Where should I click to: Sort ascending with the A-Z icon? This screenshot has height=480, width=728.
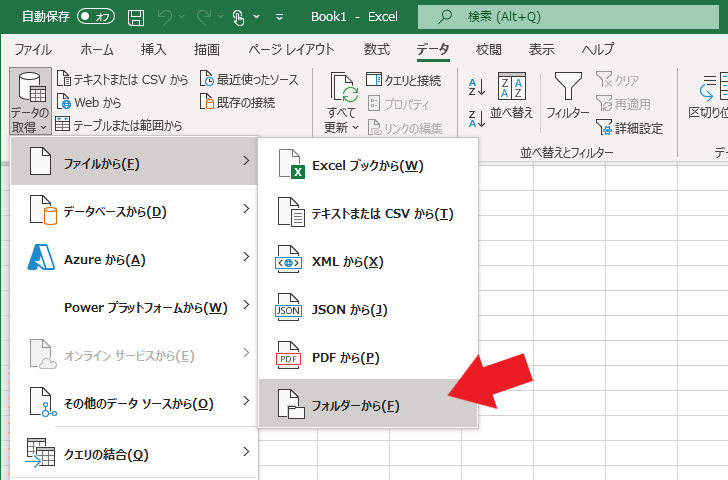pos(477,87)
